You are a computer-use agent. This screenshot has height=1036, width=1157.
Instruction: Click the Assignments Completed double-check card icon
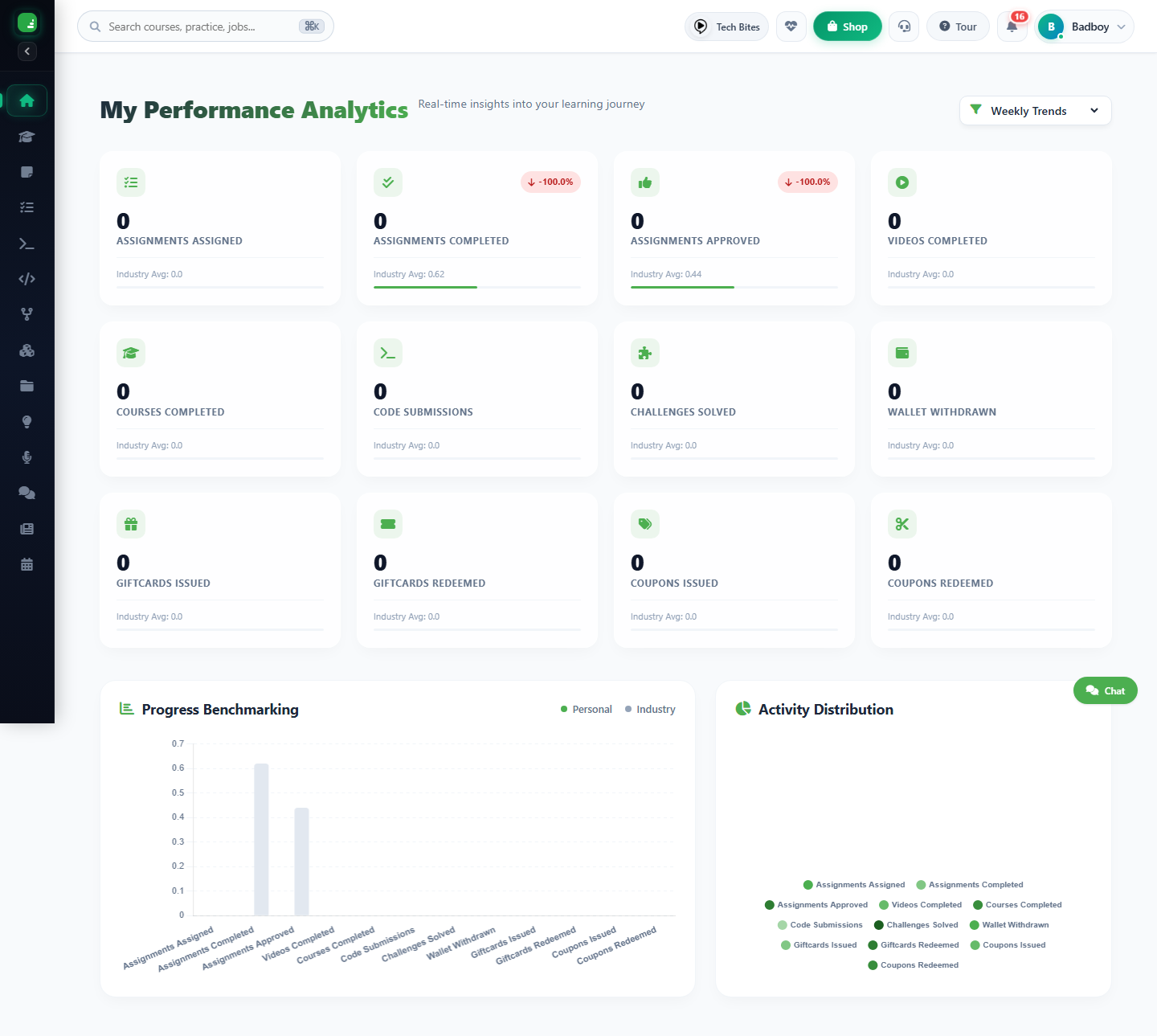[x=388, y=182]
